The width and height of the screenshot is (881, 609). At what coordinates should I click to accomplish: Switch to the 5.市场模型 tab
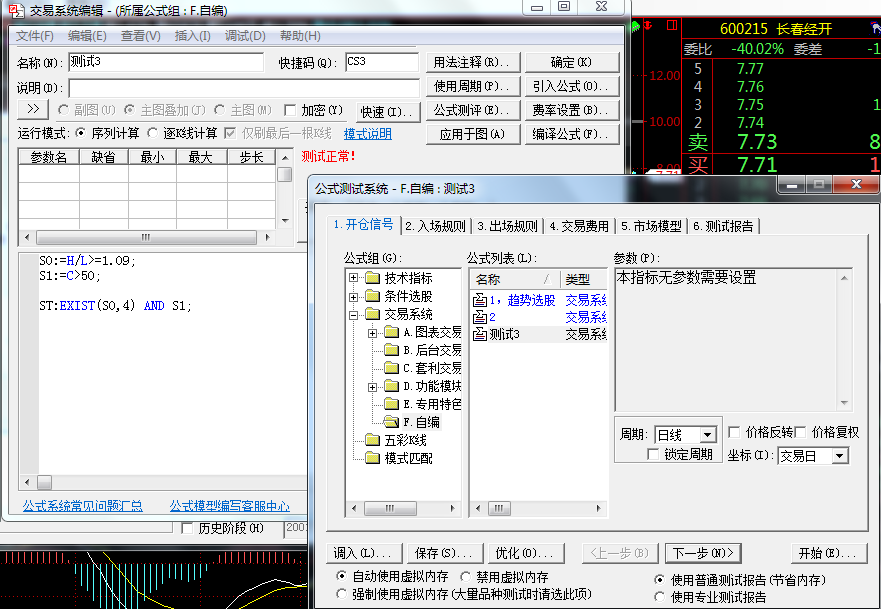coord(651,226)
